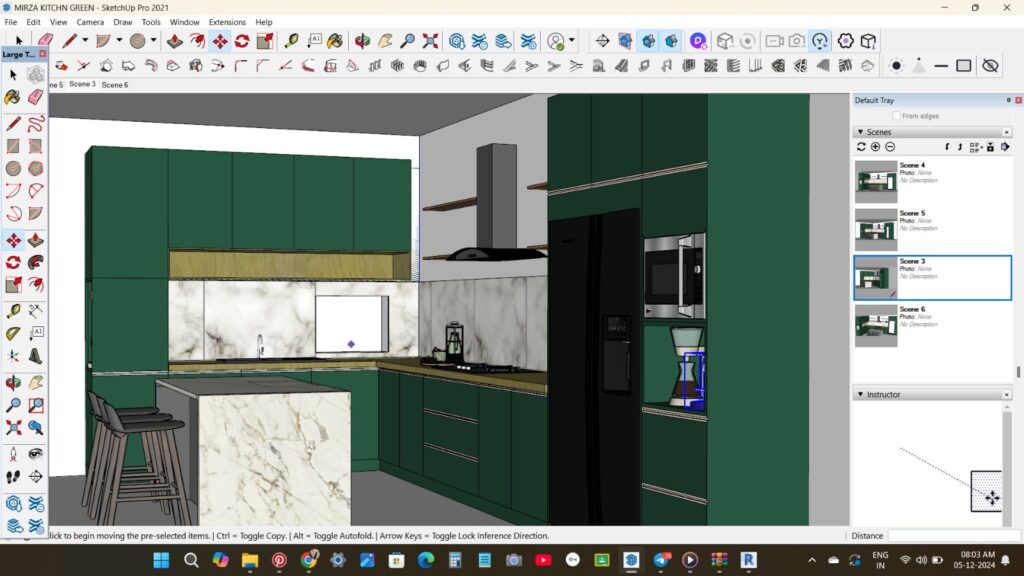Select the Paint Bucket tool in top toolbar
The width and height of the screenshot is (1024, 576).
pyautogui.click(x=335, y=40)
